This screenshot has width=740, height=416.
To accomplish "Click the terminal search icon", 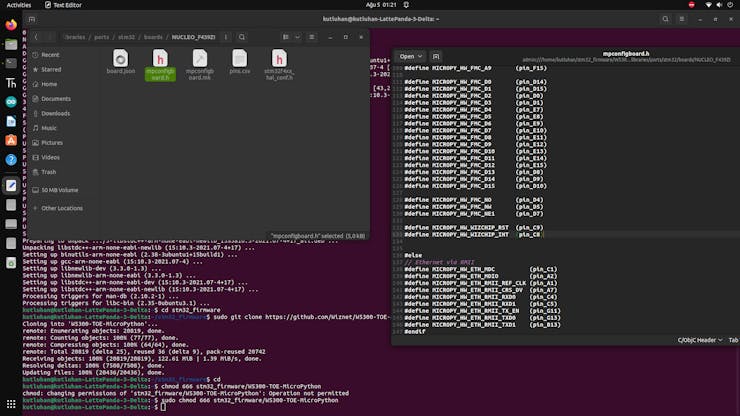I will tap(666, 19).
